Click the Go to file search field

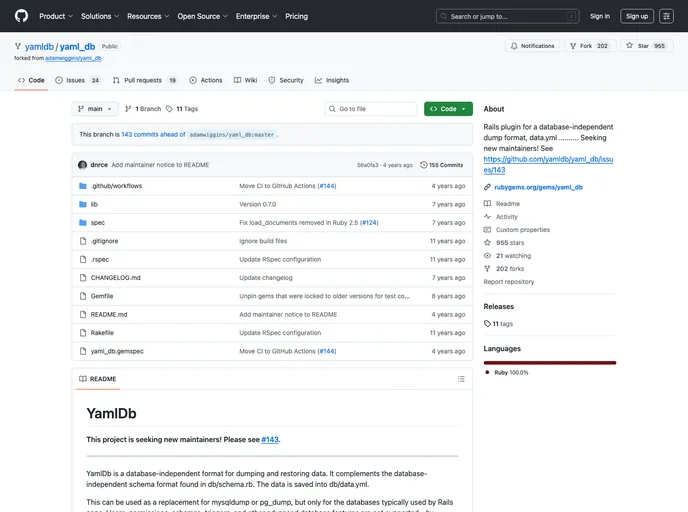point(371,109)
